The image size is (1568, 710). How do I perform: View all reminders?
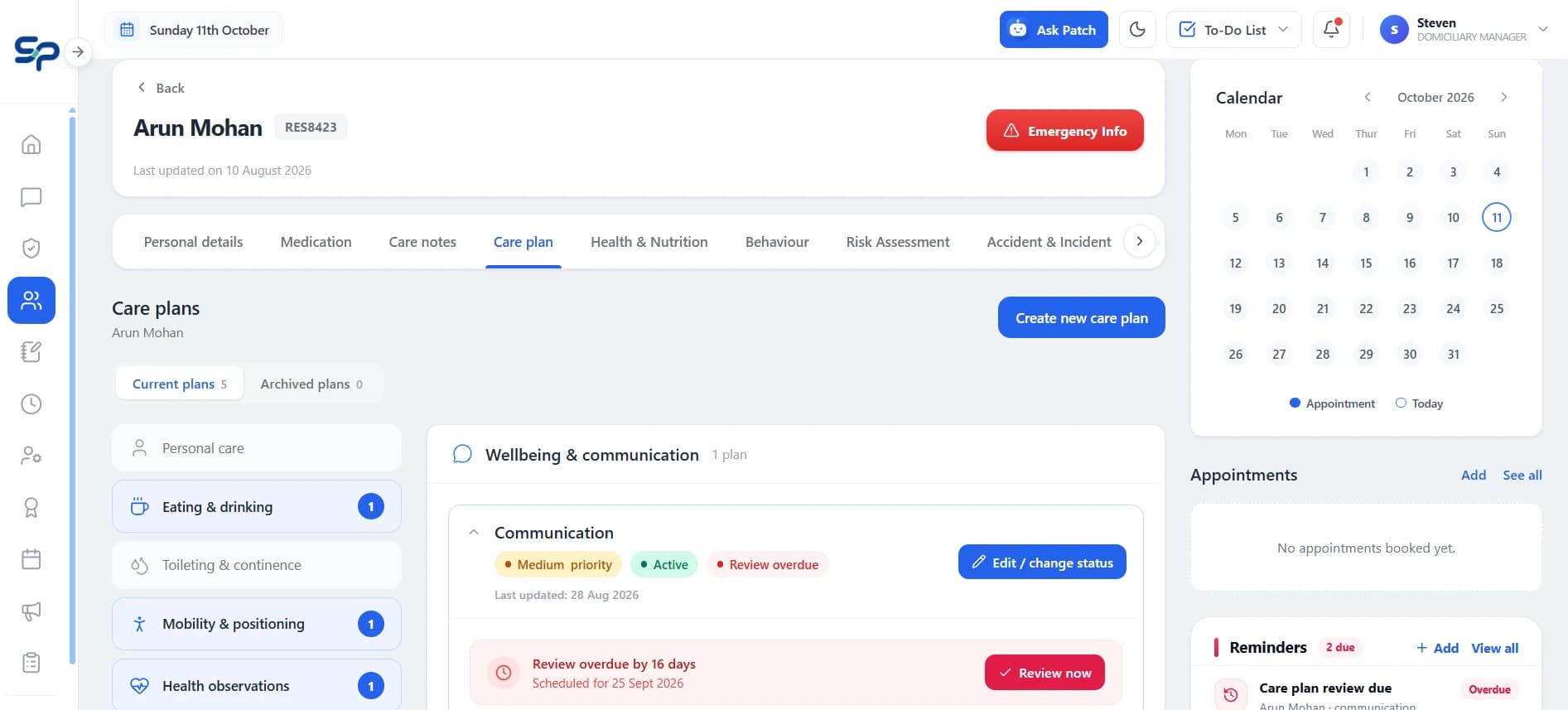[1494, 648]
